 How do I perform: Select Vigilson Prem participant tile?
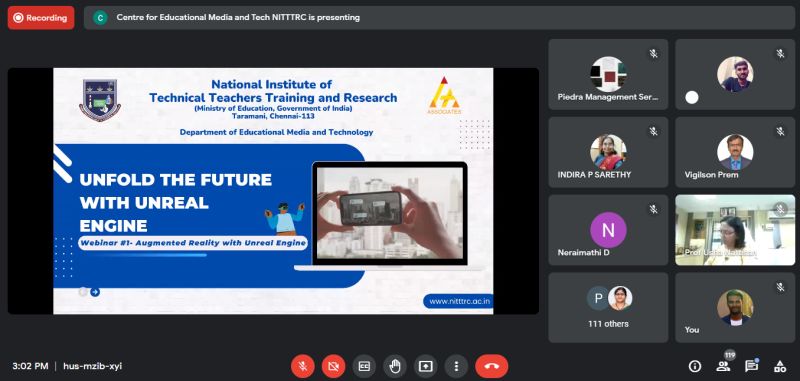(x=735, y=152)
